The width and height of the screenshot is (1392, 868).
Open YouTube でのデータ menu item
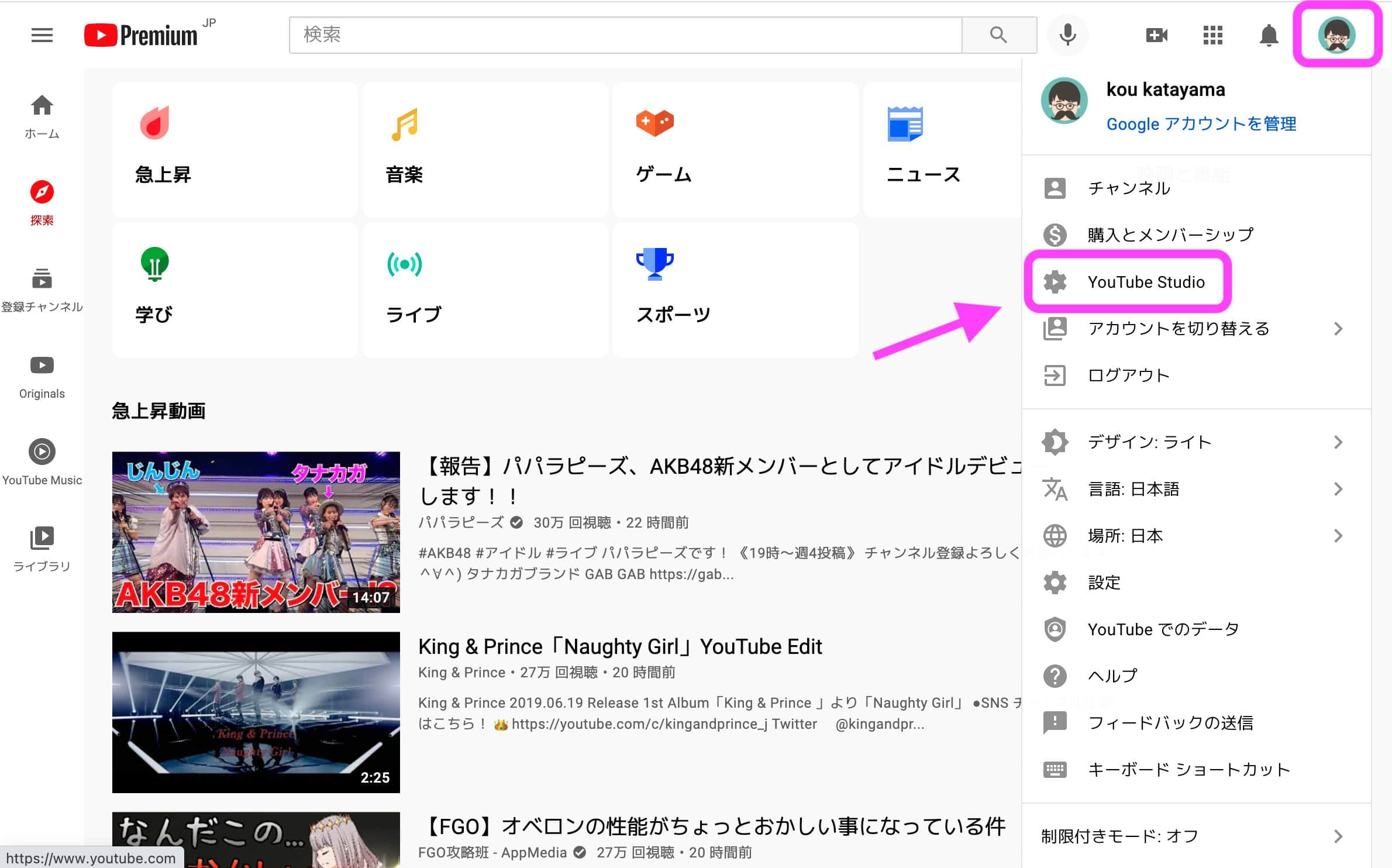point(1196,629)
